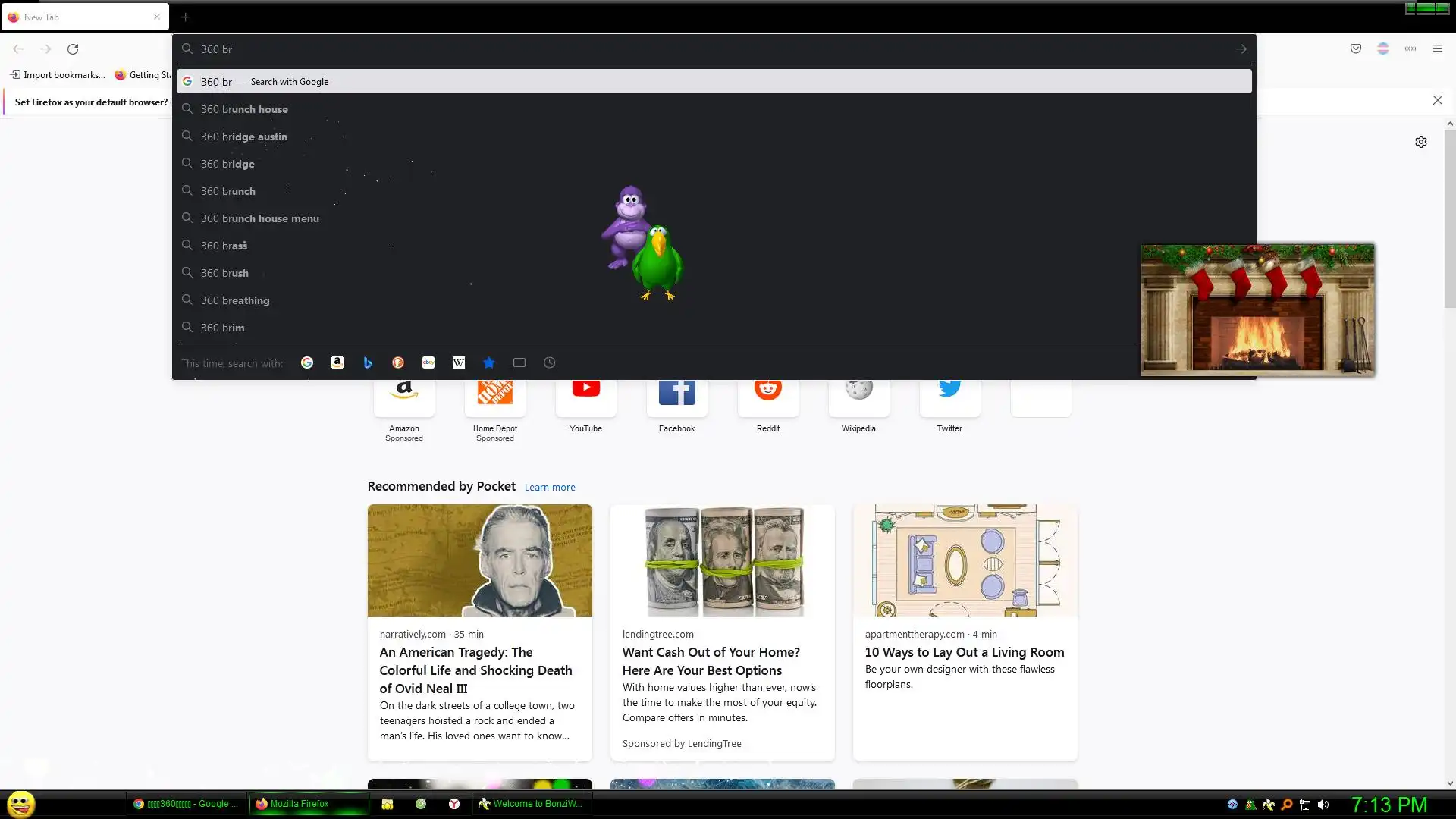The width and height of the screenshot is (1456, 819).
Task: Select the '360 brunch house' suggestion
Action: click(x=244, y=109)
